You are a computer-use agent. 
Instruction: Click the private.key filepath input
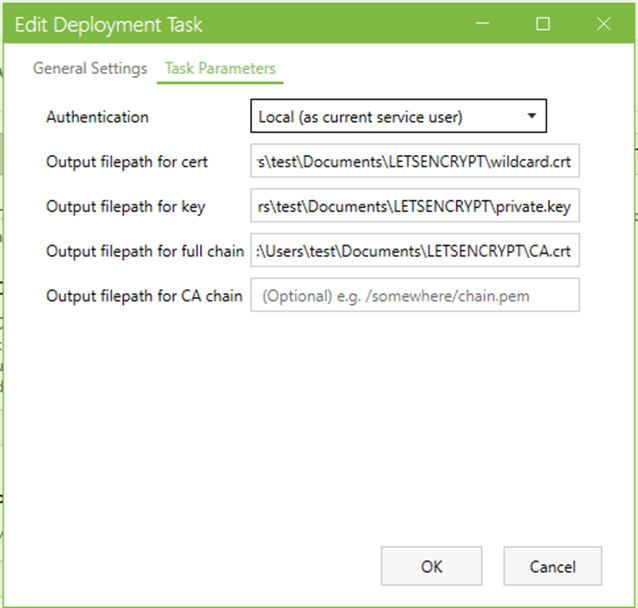coord(415,207)
